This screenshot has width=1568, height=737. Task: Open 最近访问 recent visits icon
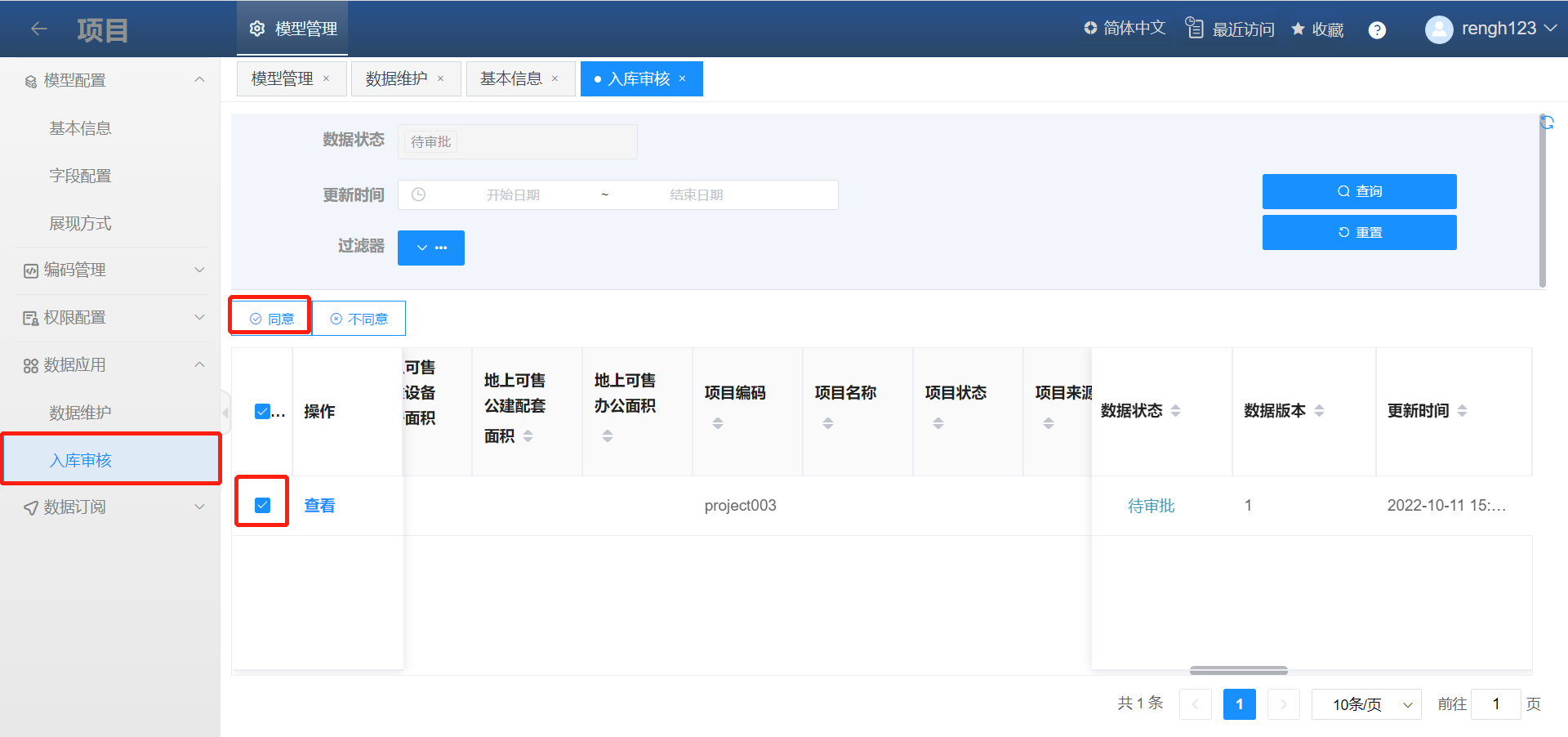pyautogui.click(x=1195, y=29)
